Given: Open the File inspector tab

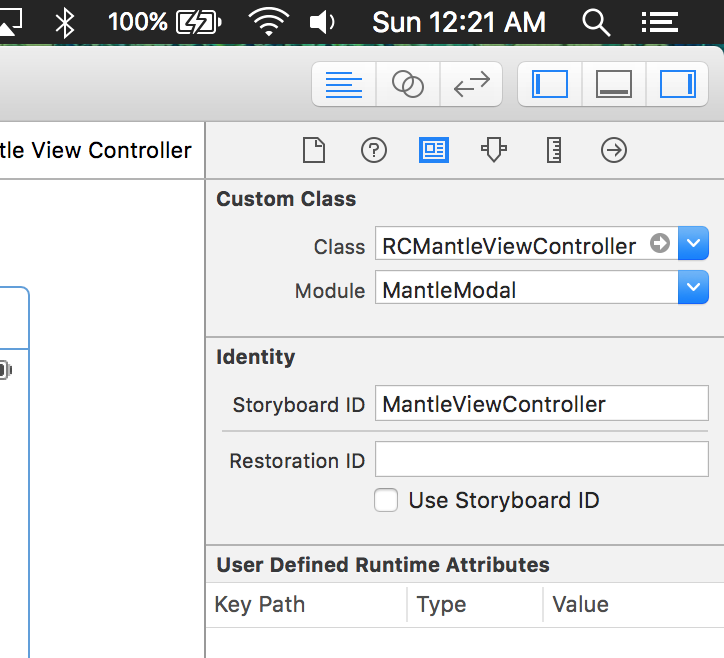Looking at the screenshot, I should click(314, 150).
